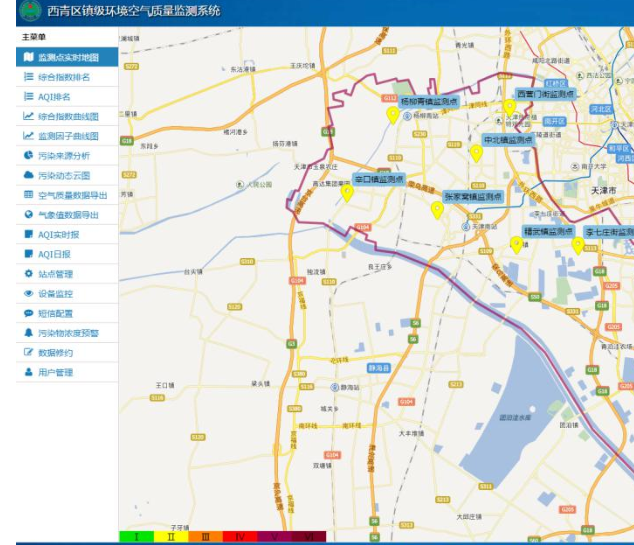
Task: Open 设备监控 menu item
Action: (55, 294)
